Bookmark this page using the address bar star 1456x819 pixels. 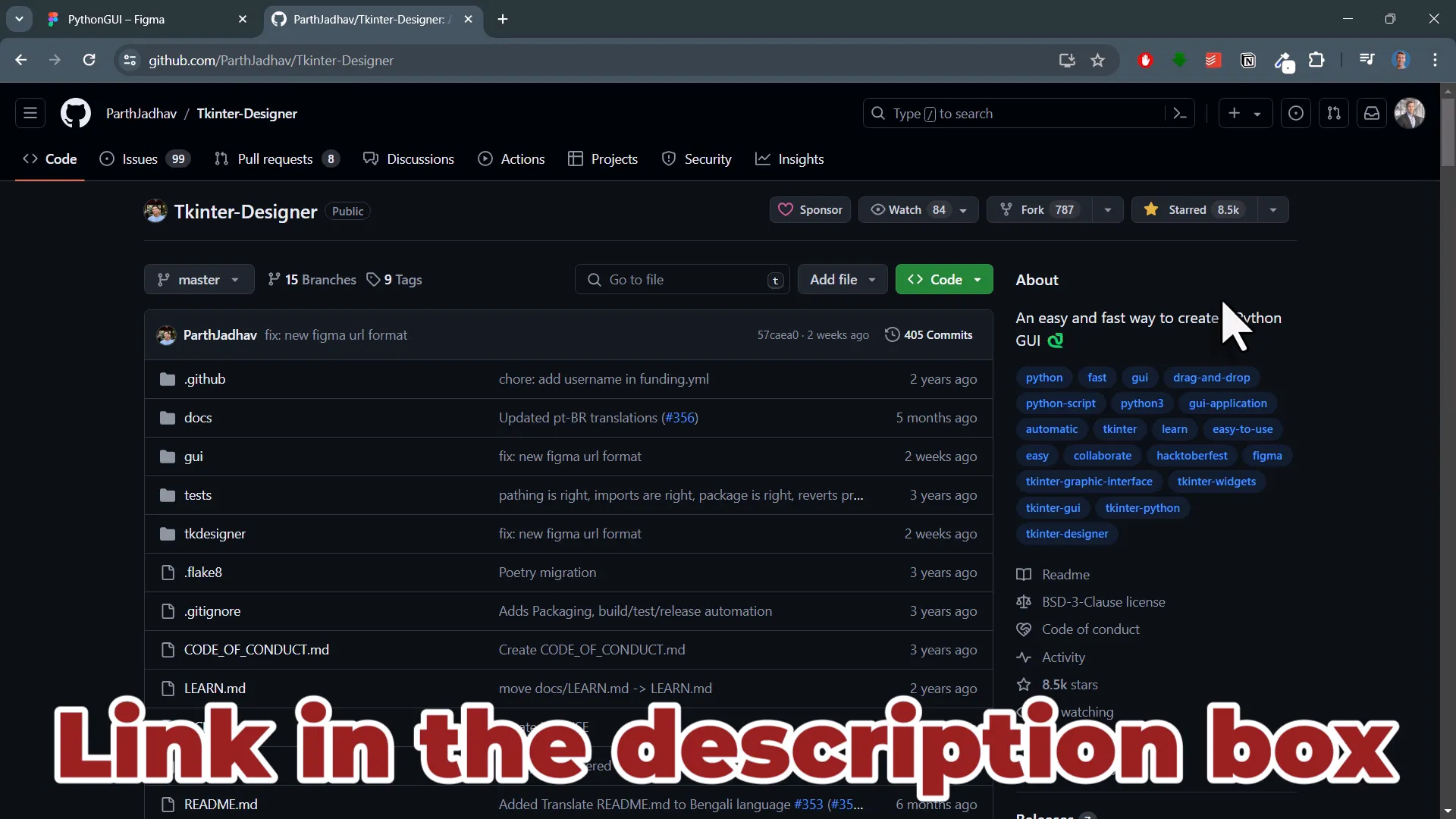coord(1099,61)
